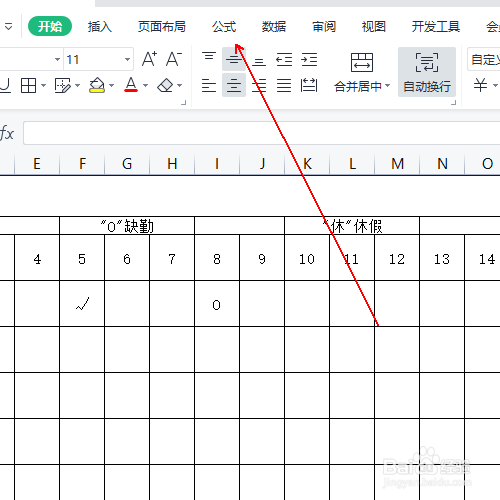Click into the formula bar input
This screenshot has width=500, height=500.
pyautogui.click(x=262, y=133)
